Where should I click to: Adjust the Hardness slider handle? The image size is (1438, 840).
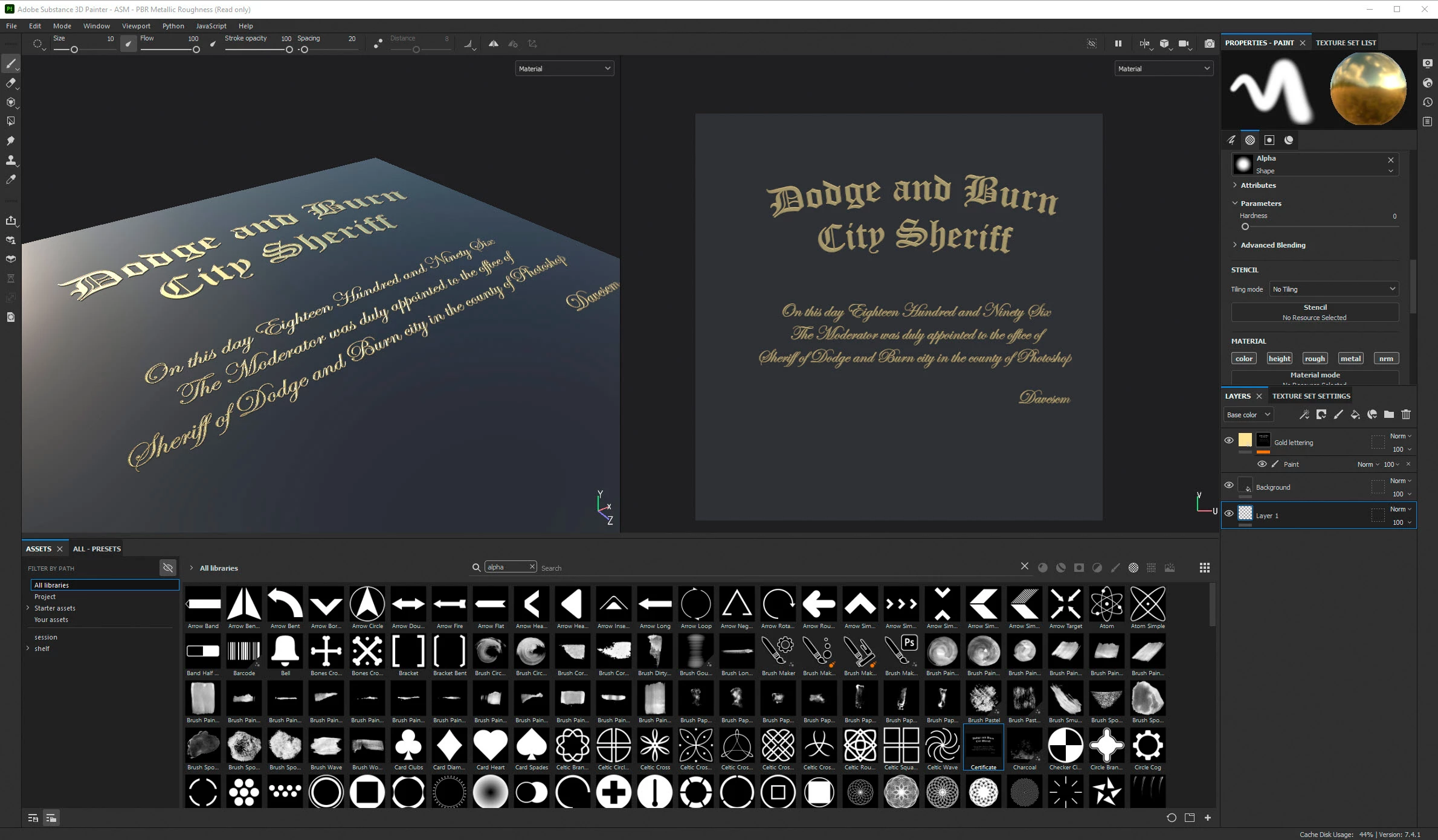point(1245,227)
